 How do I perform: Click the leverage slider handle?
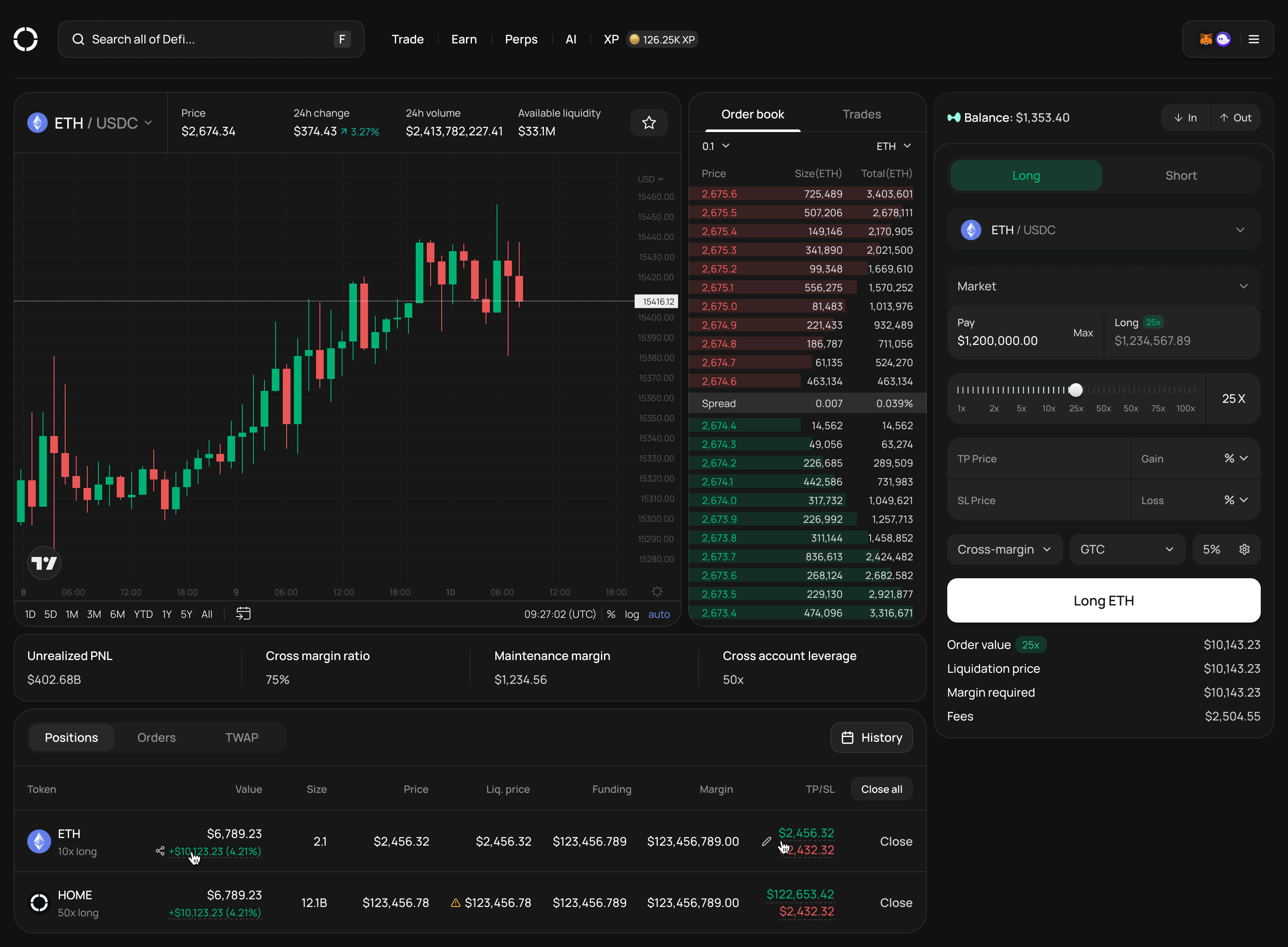point(1075,390)
